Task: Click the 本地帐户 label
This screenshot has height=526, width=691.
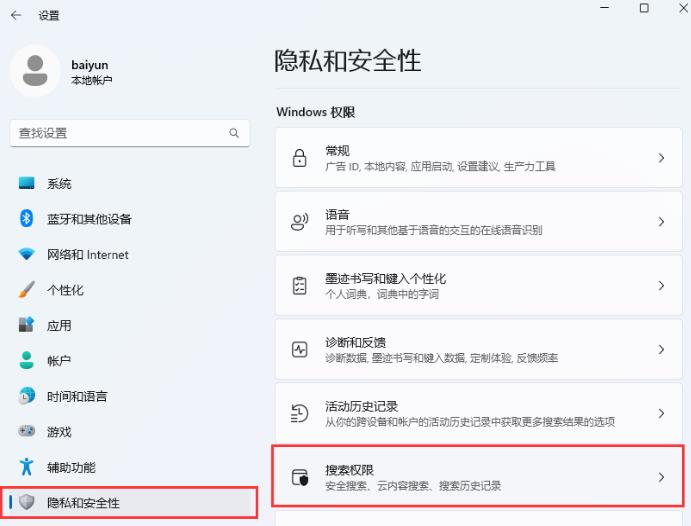Action: tap(92, 80)
